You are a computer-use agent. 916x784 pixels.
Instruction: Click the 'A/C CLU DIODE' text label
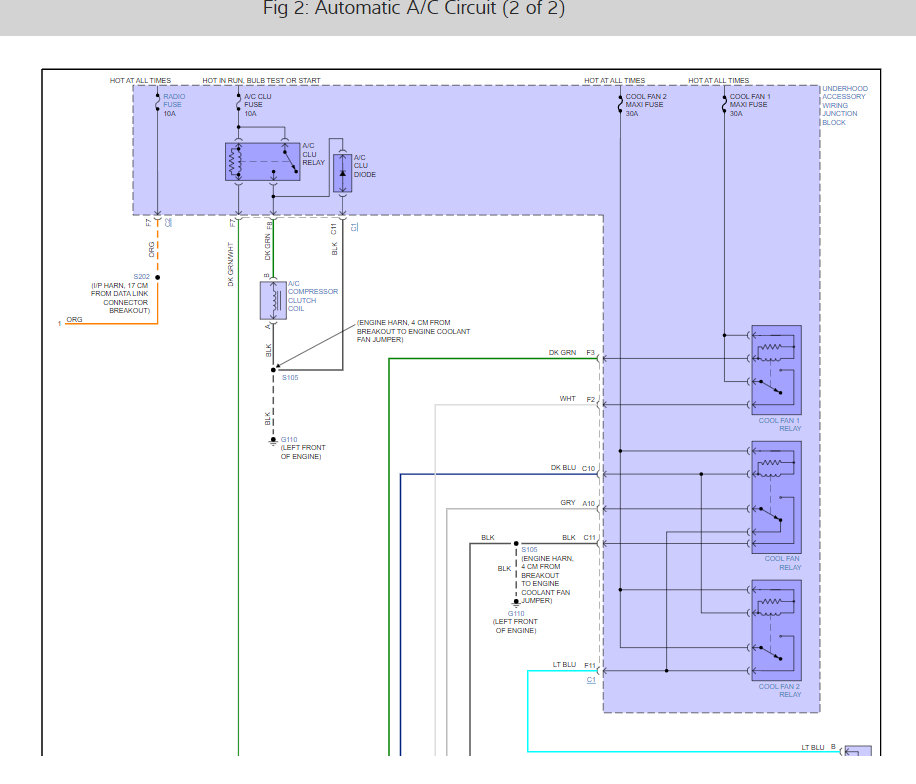365,166
